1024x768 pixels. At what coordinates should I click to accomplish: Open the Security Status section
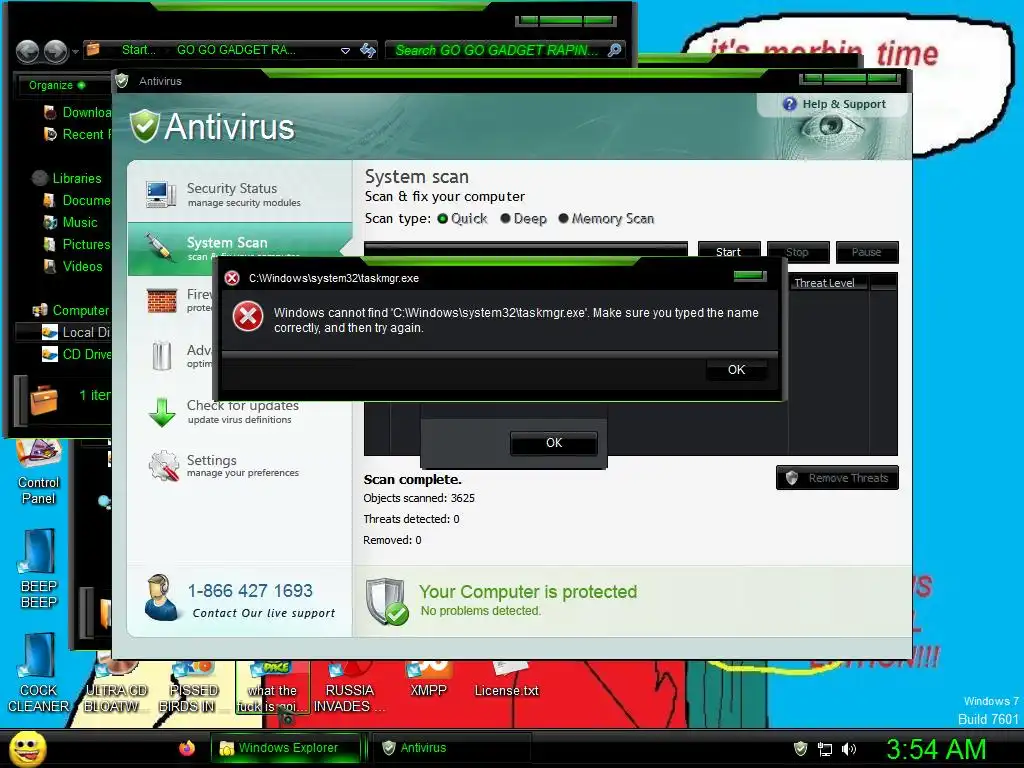(x=240, y=194)
